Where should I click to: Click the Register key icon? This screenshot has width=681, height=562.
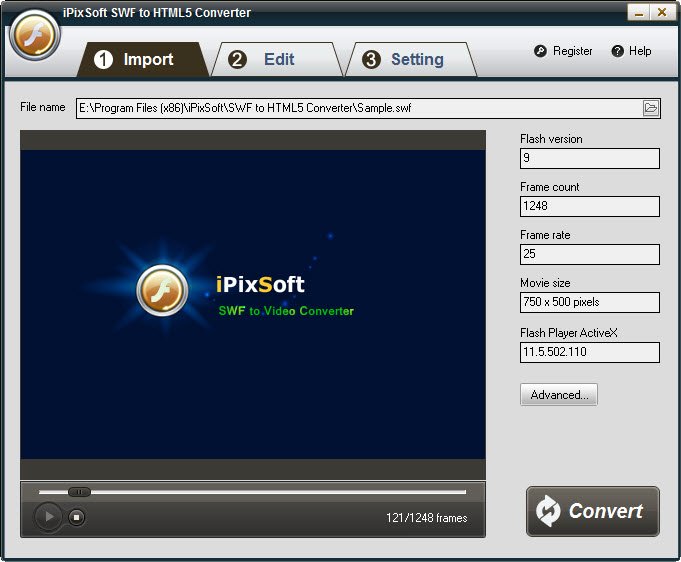point(540,51)
